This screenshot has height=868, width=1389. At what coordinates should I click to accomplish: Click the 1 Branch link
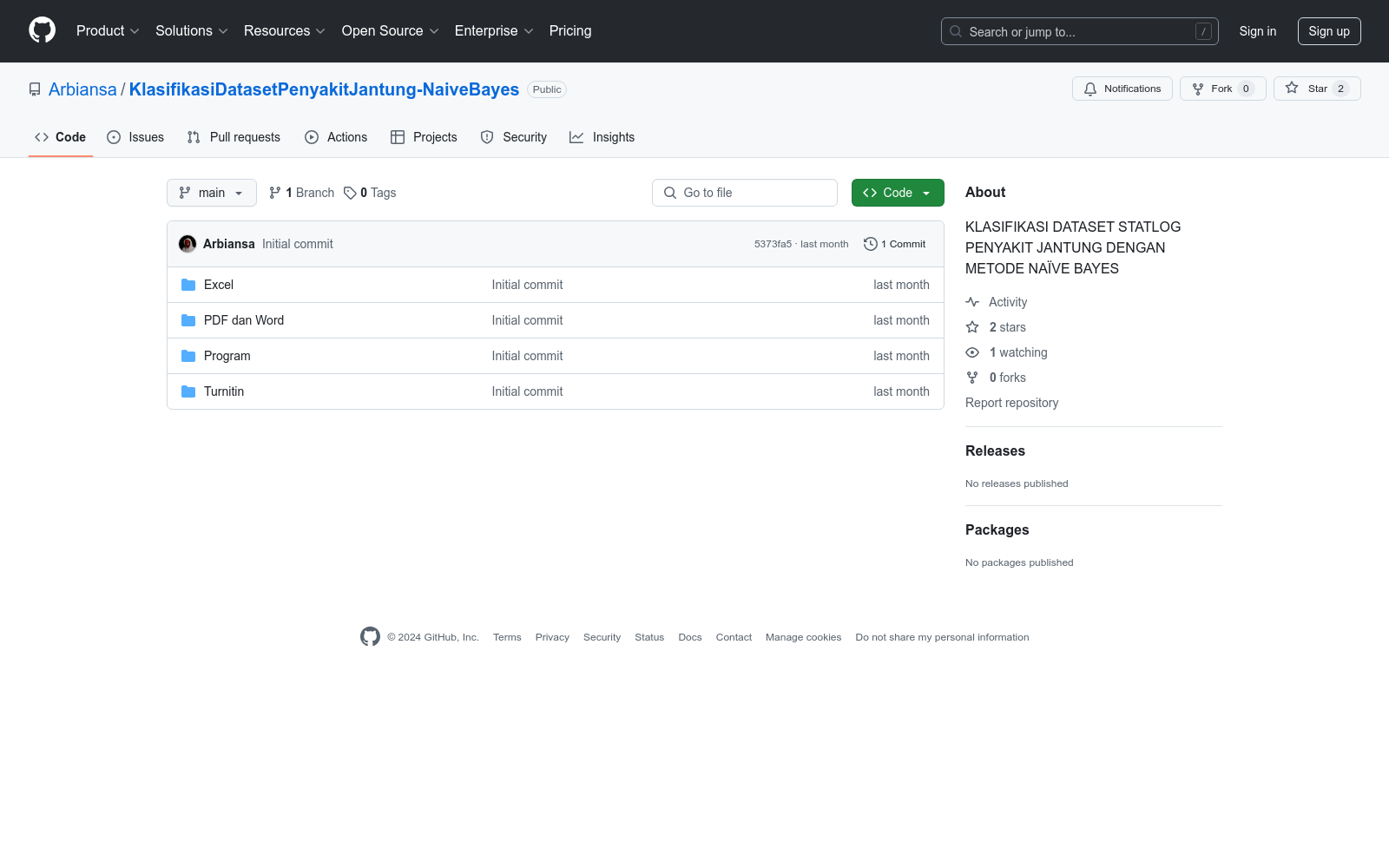point(301,193)
